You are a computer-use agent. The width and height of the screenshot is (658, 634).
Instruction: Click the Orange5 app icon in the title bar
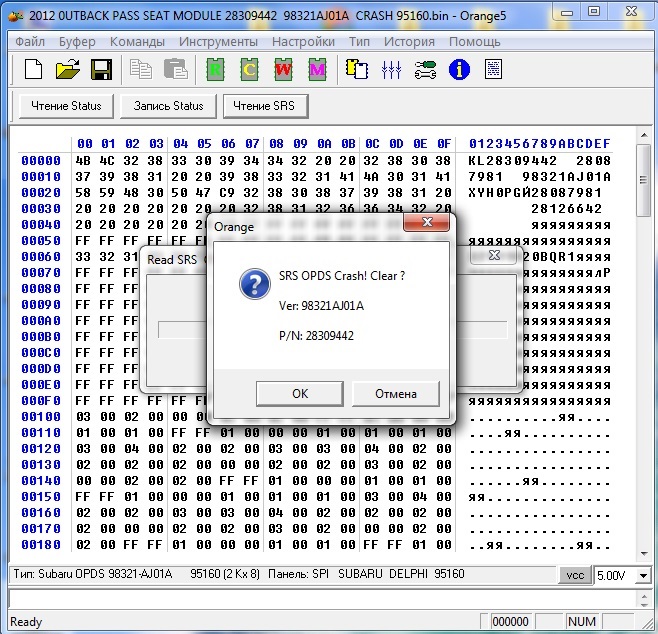pos(17,16)
